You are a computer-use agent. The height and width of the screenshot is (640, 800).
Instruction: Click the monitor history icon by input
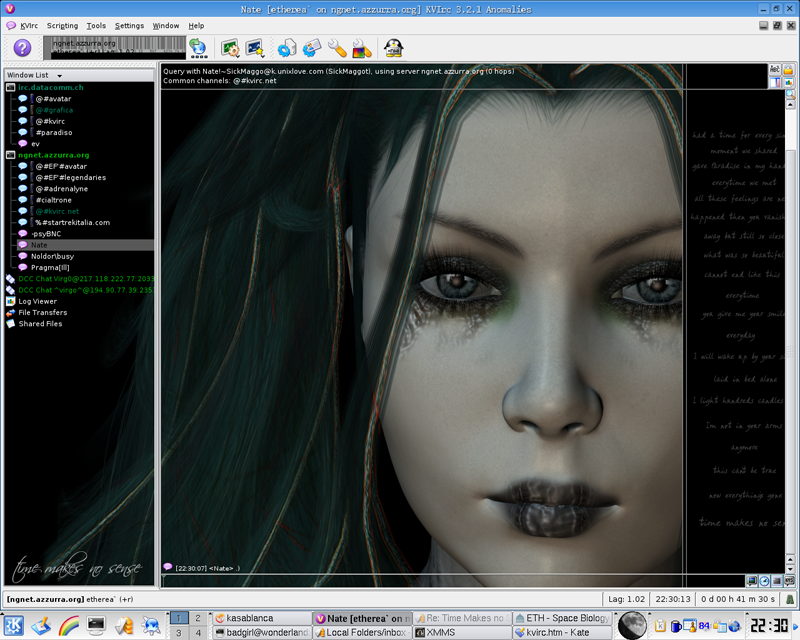[752, 581]
